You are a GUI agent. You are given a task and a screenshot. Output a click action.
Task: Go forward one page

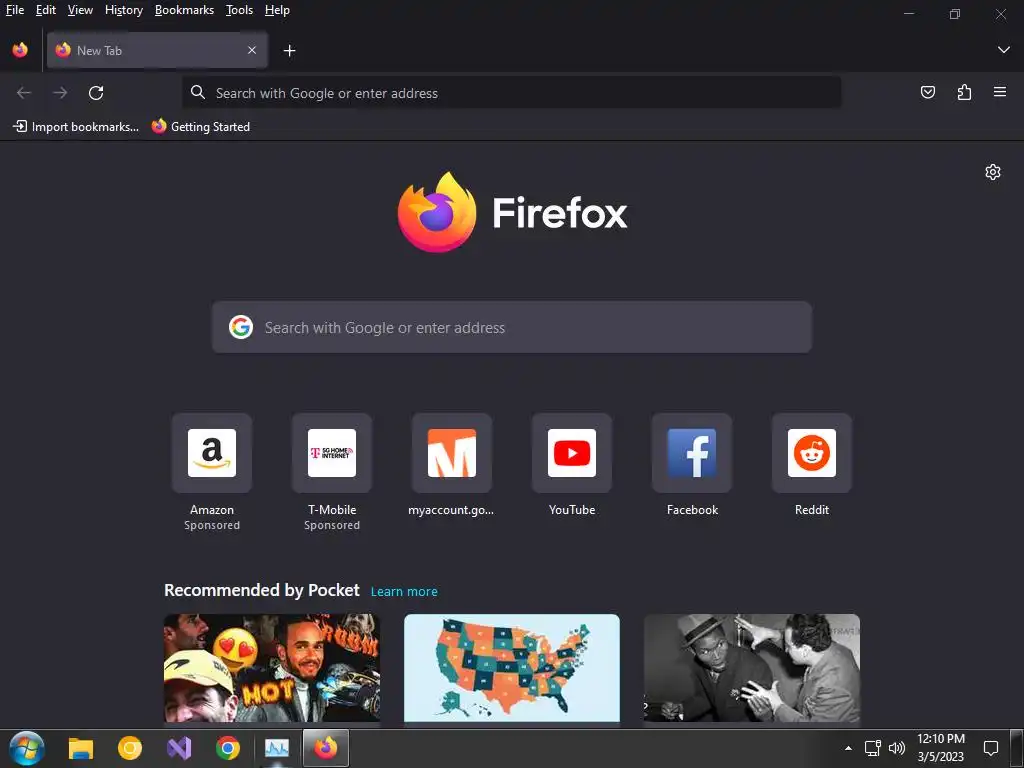click(60, 93)
